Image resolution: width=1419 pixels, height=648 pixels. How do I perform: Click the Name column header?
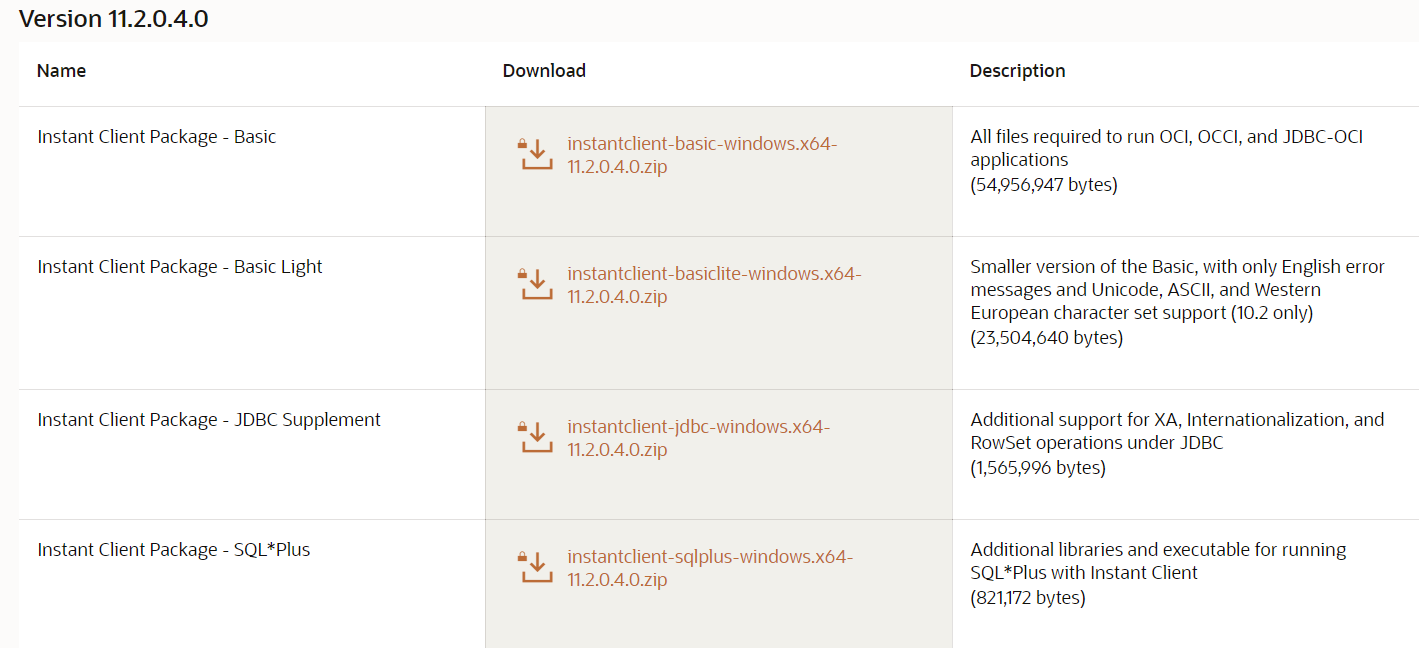click(61, 71)
